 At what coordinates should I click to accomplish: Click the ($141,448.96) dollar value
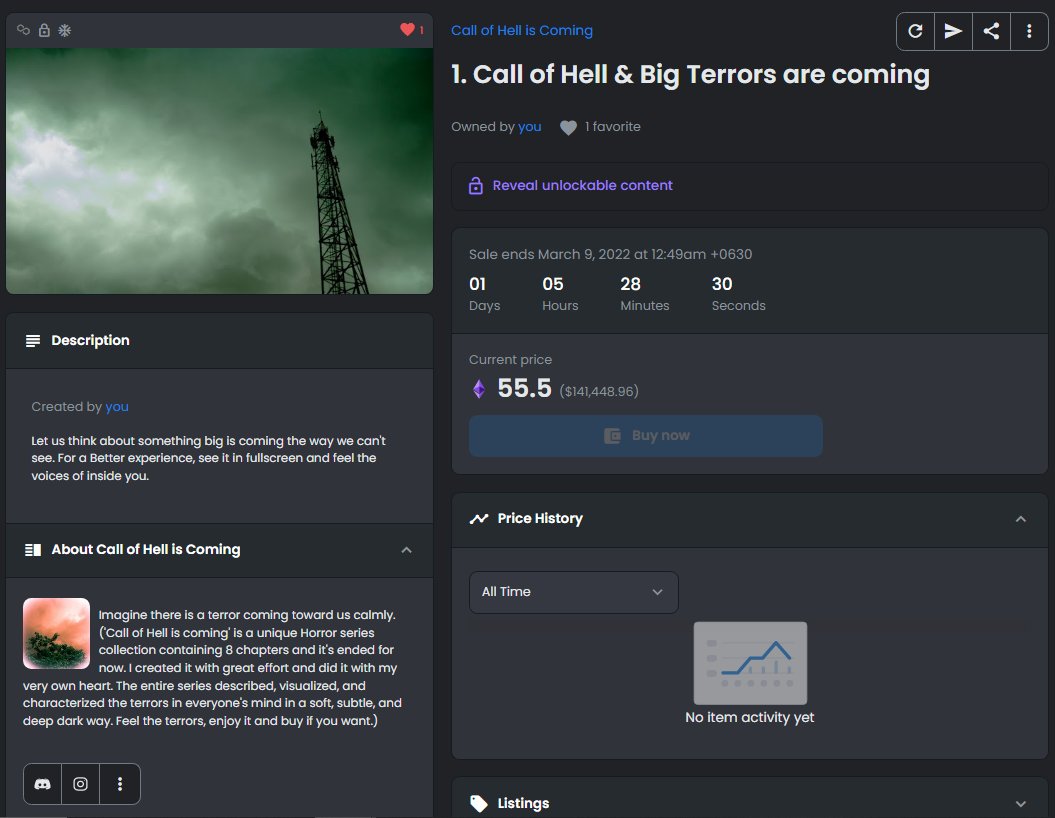(x=599, y=392)
